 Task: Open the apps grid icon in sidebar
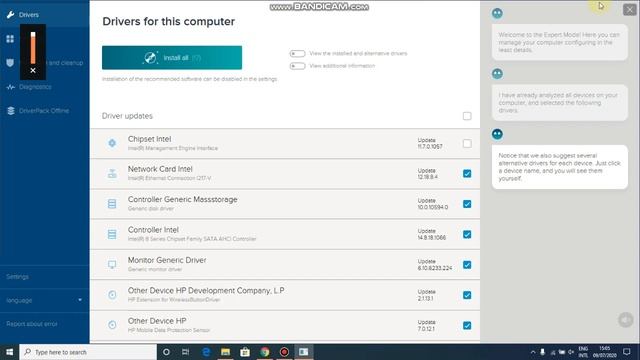click(10, 39)
